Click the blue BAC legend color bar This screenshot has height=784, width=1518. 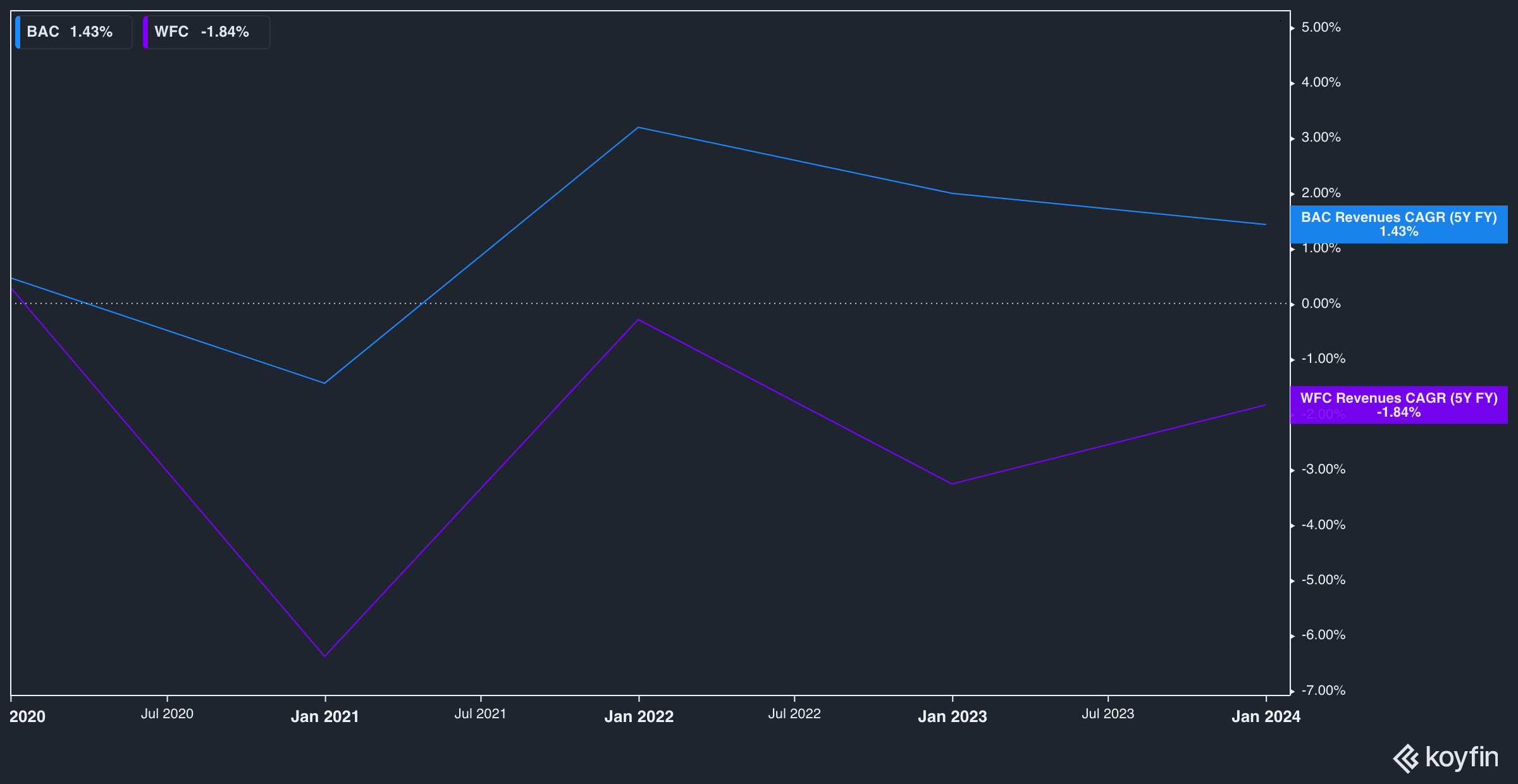(x=18, y=32)
